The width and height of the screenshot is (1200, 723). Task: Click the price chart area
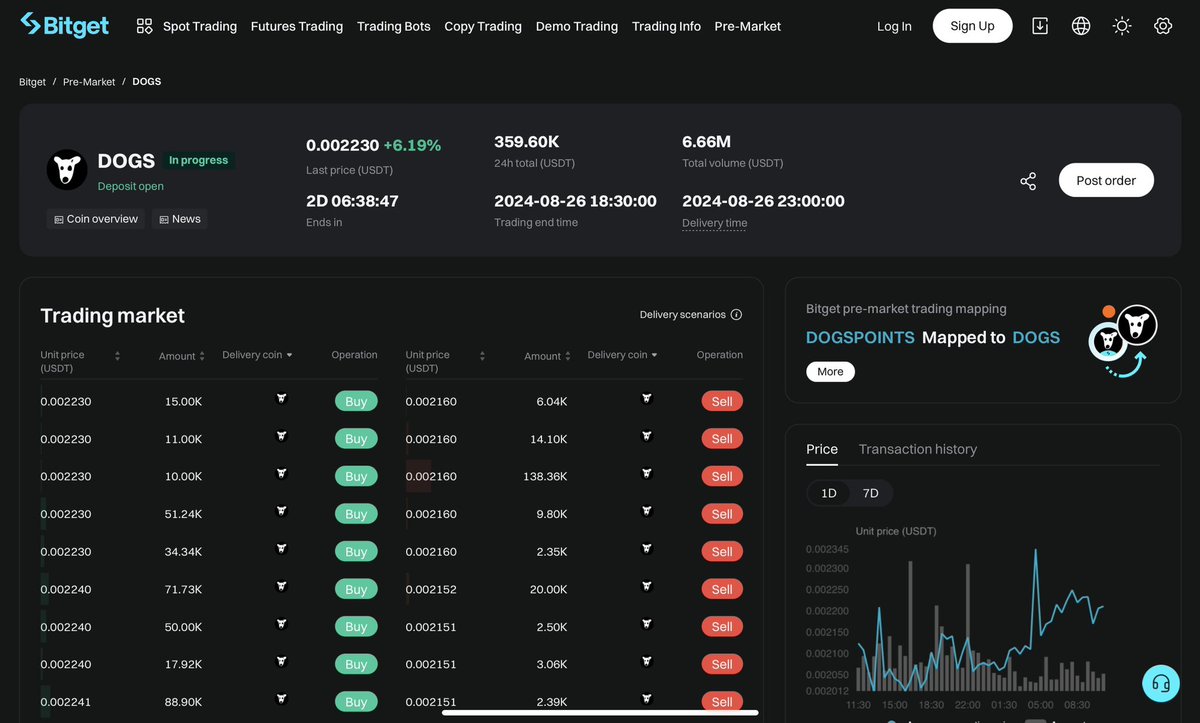click(980, 618)
